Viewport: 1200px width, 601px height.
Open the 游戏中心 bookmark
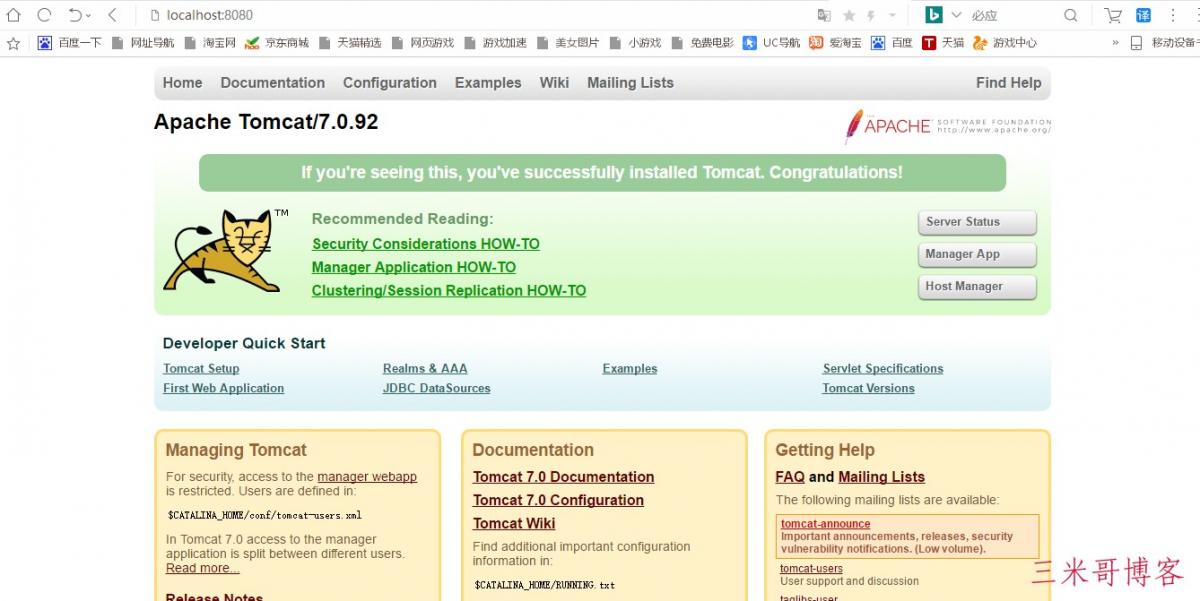[x=1005, y=43]
